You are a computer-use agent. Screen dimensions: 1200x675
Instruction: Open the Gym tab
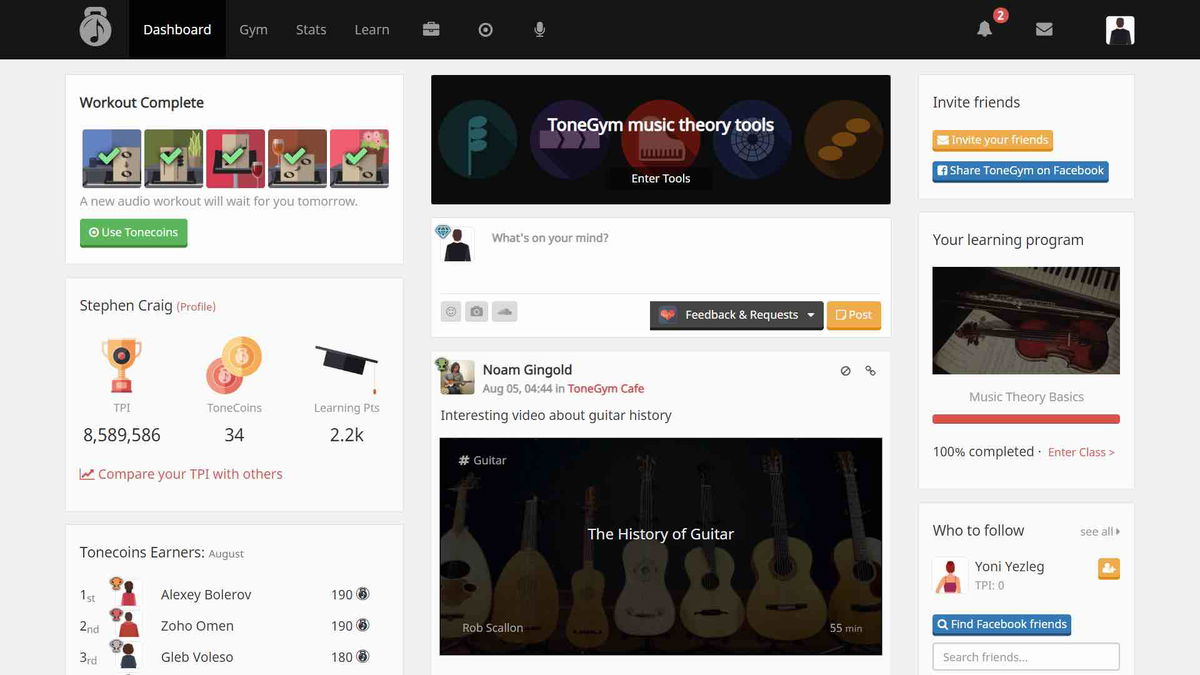[253, 29]
